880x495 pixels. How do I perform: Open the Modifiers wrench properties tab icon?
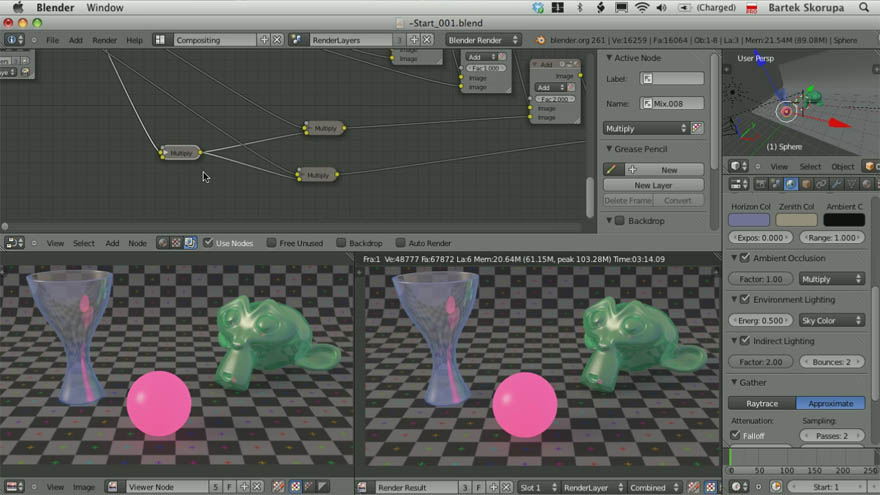[x=836, y=184]
